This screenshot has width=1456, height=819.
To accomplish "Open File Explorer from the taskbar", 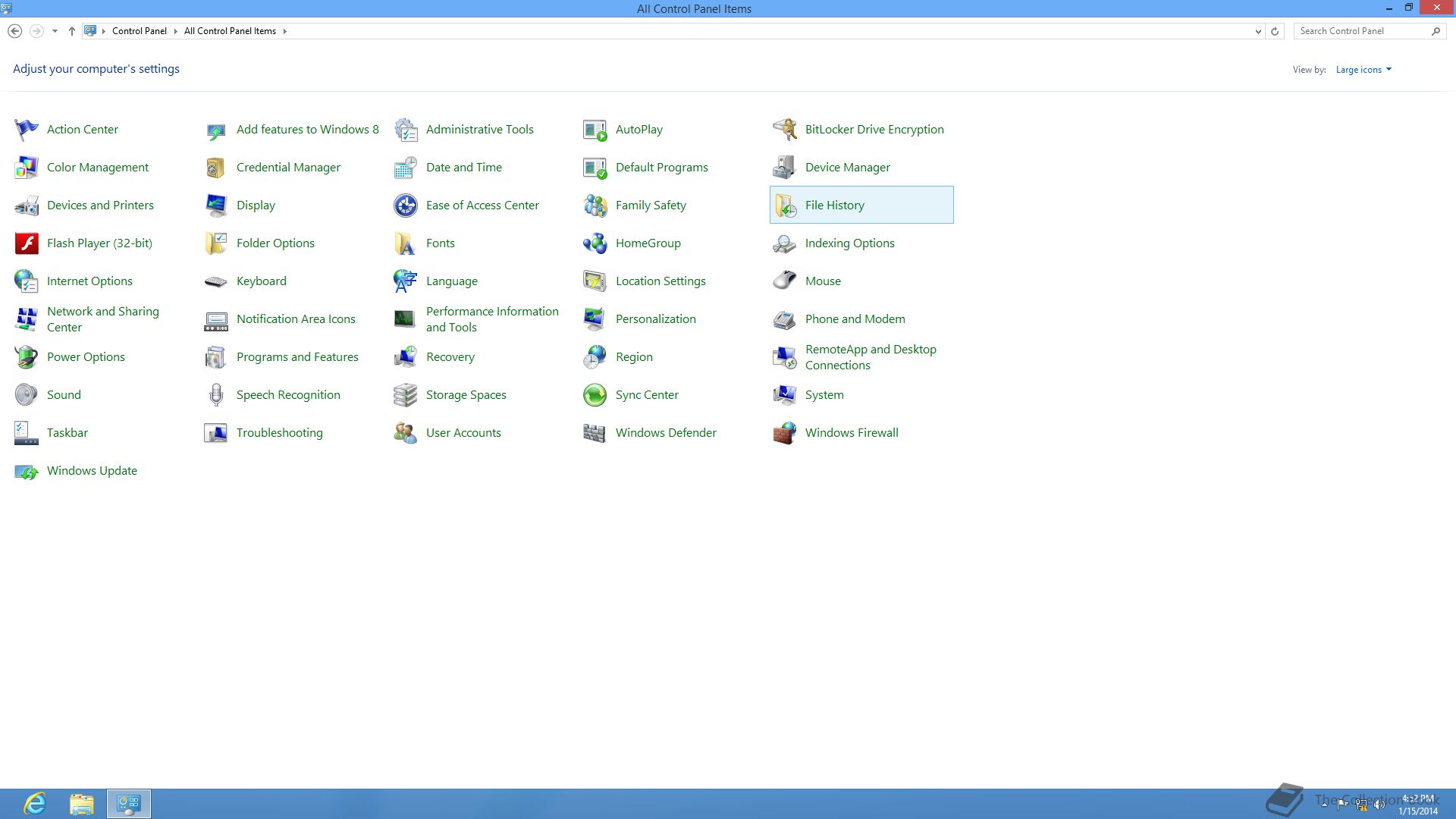I will (82, 804).
